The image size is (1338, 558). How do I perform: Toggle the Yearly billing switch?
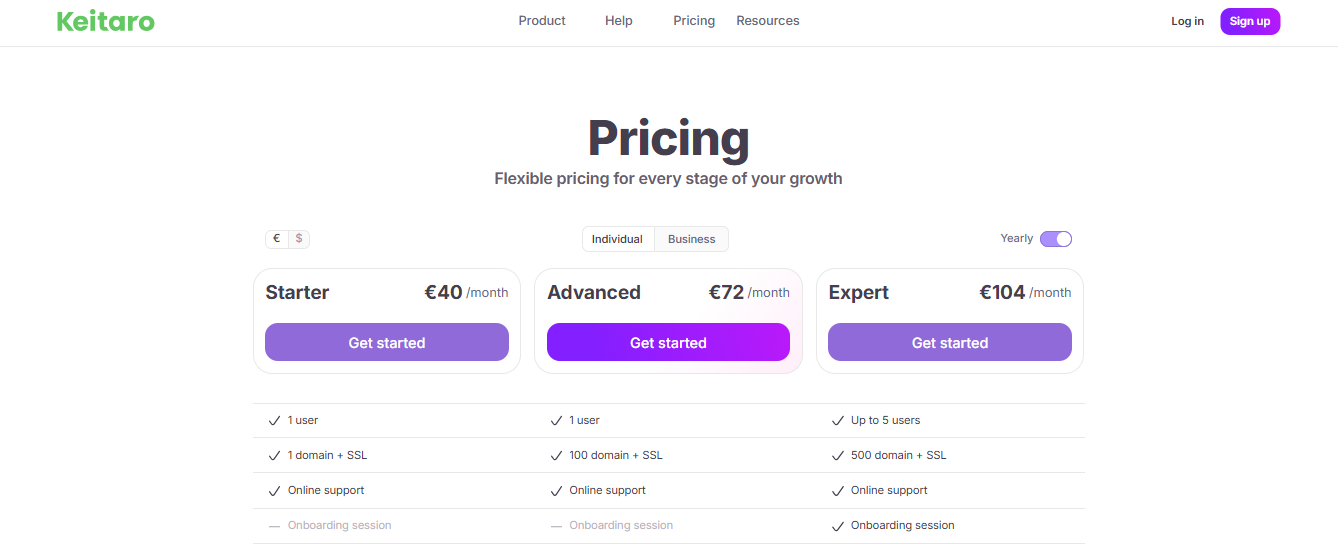[x=1056, y=239]
